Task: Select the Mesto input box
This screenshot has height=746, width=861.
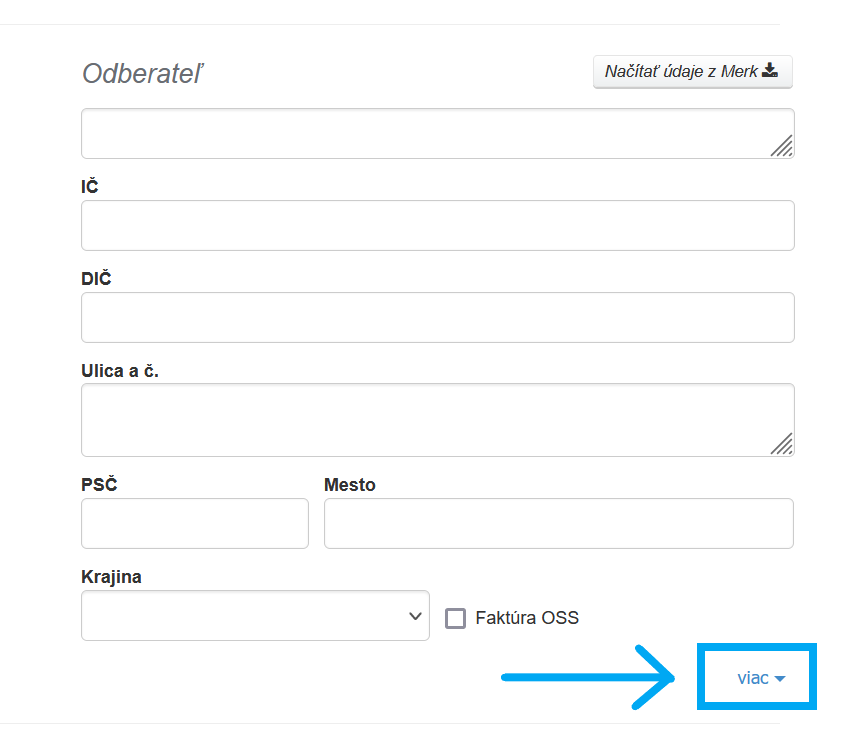Action: (x=558, y=523)
